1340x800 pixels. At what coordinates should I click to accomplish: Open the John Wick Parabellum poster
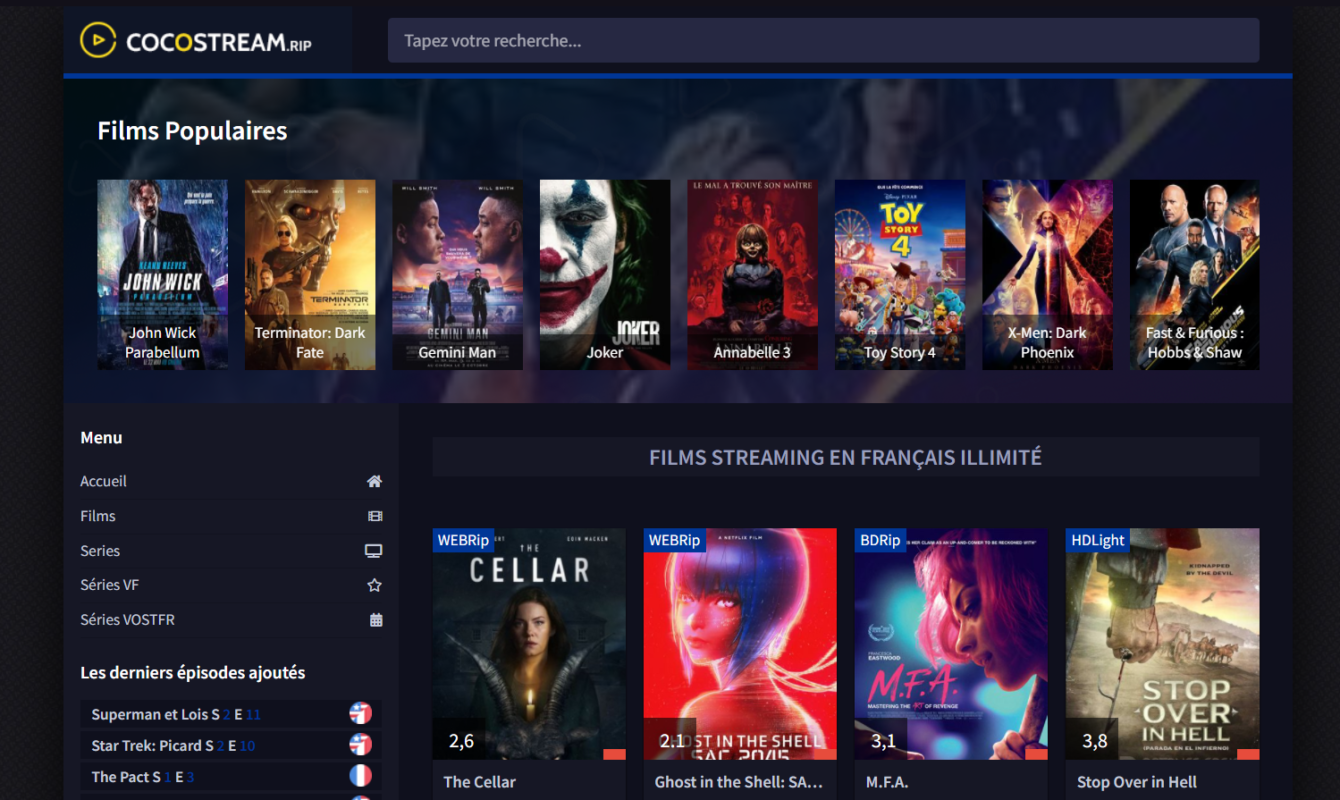162,275
